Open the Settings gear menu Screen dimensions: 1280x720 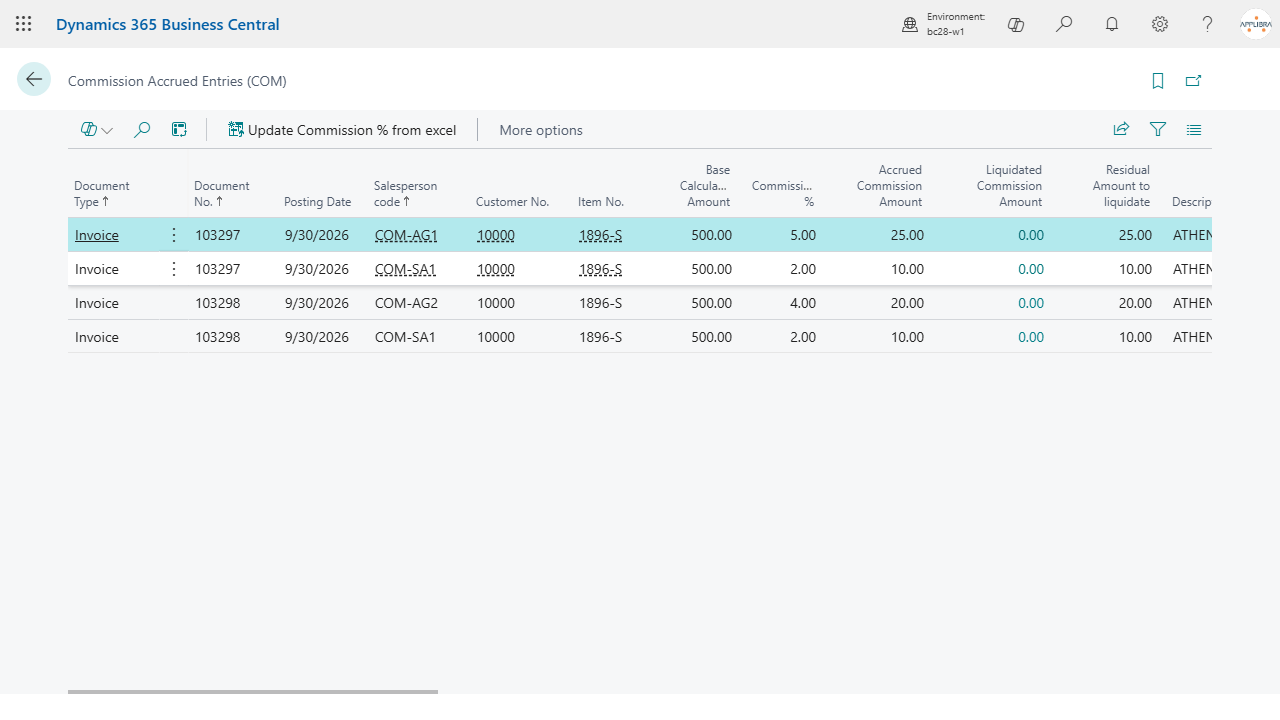point(1160,24)
